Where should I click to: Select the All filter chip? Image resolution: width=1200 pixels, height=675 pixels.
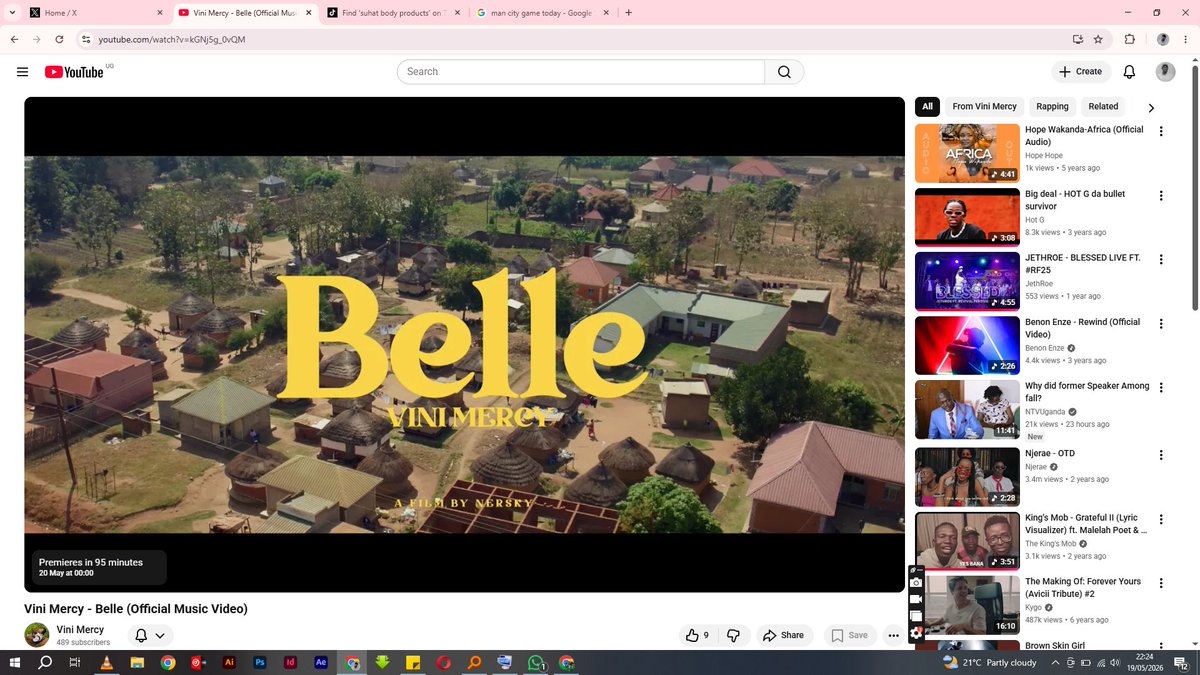(927, 106)
